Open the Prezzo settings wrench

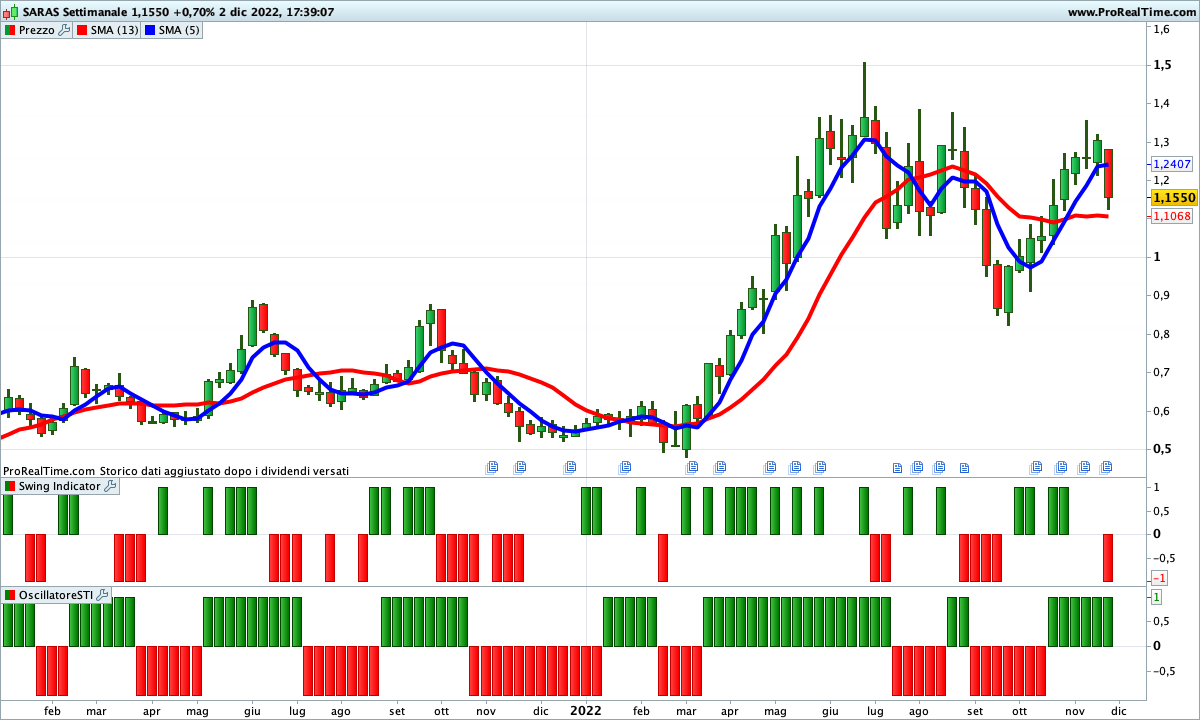(65, 30)
